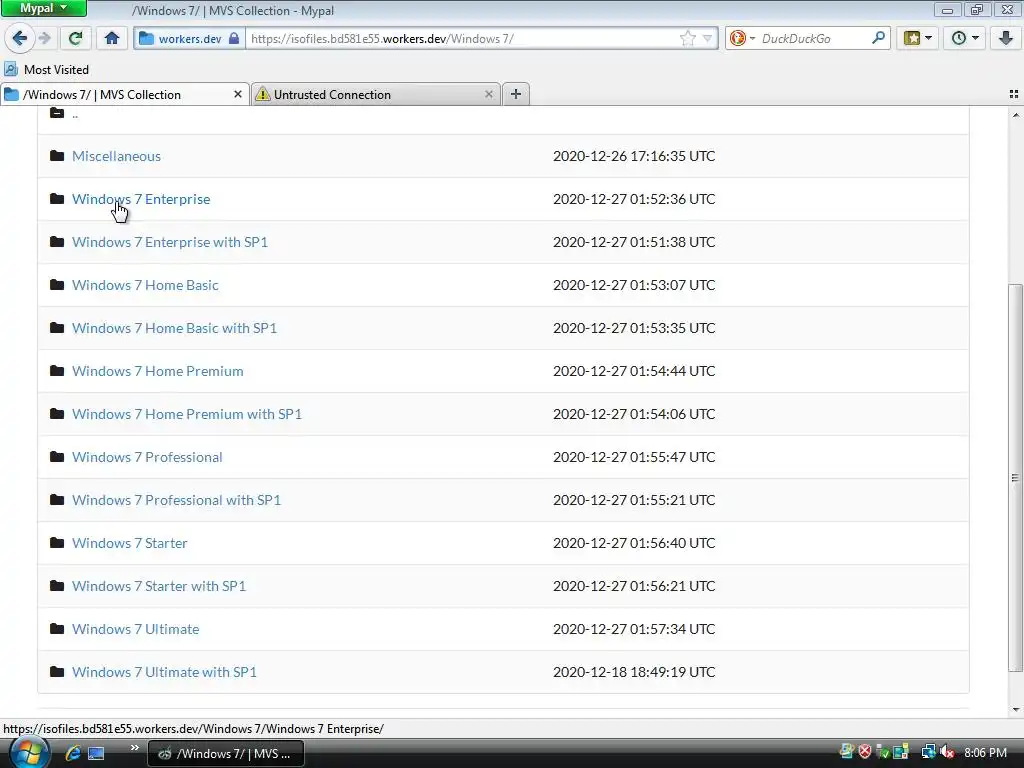Bookmark this page with the star icon
Image resolution: width=1024 pixels, height=768 pixels.
click(687, 39)
